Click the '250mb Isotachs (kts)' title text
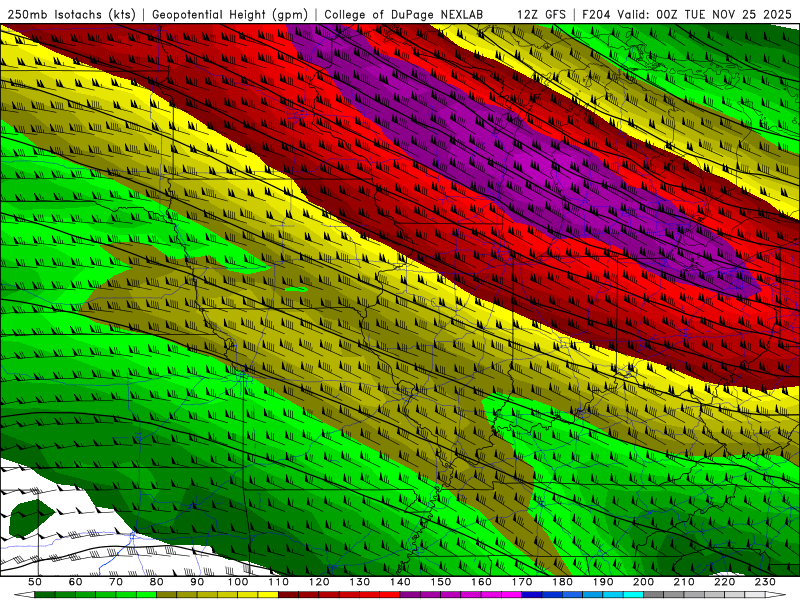 72,14
